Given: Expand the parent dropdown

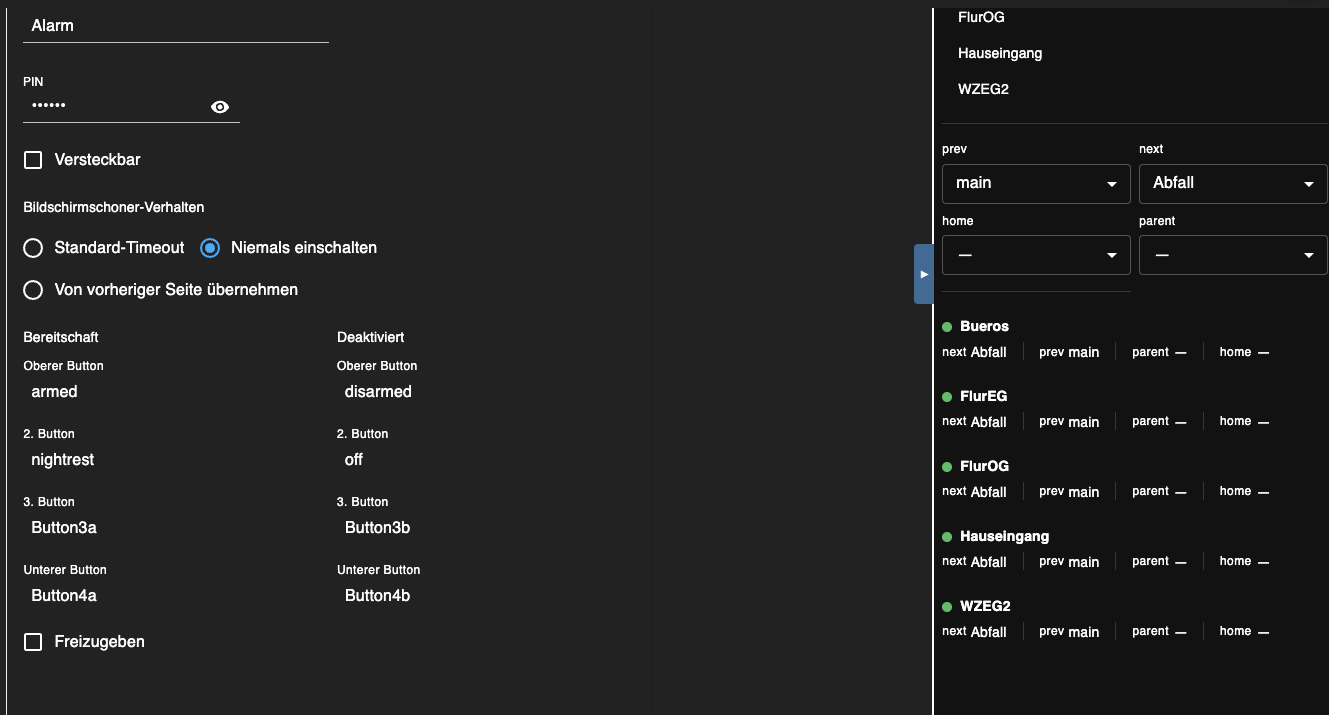Looking at the screenshot, I should pos(1232,256).
